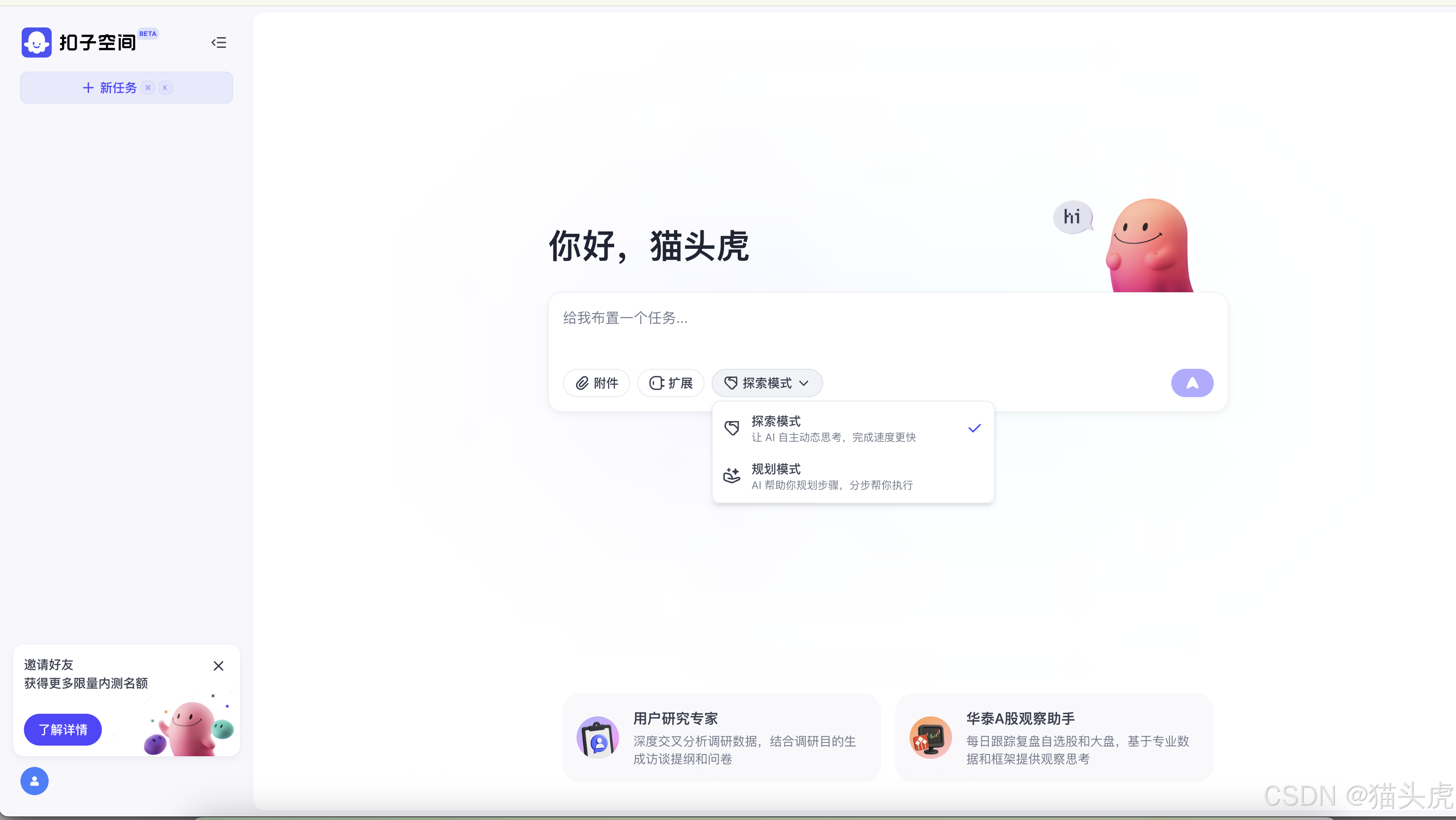The height and width of the screenshot is (820, 1456).
Task: Click the 了解详情 button
Action: [x=63, y=730]
